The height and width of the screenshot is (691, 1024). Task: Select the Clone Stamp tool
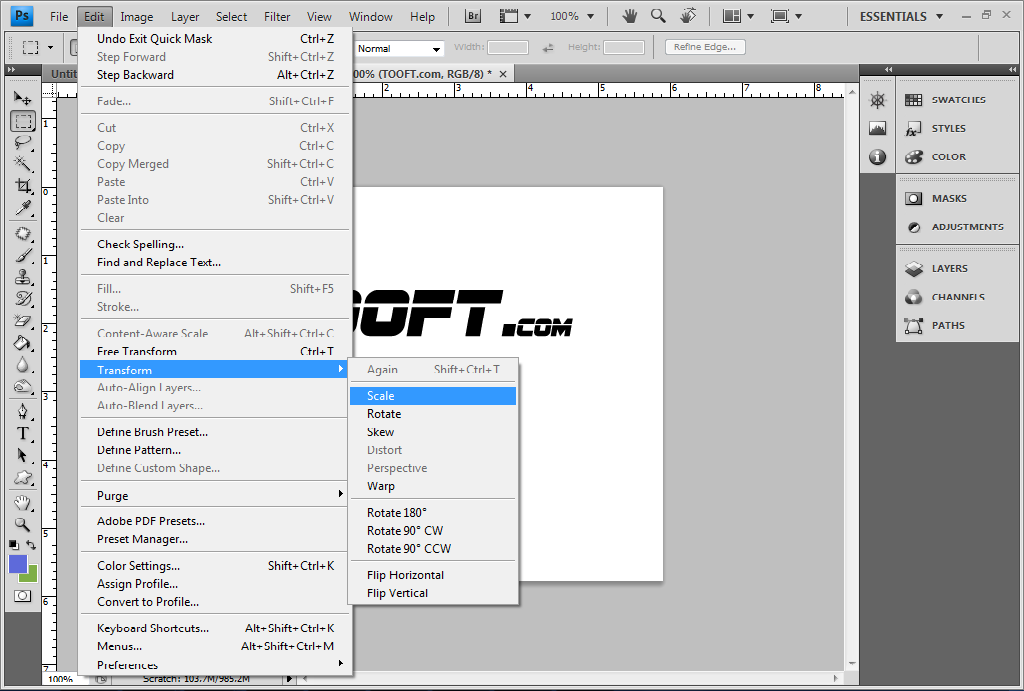(x=23, y=277)
